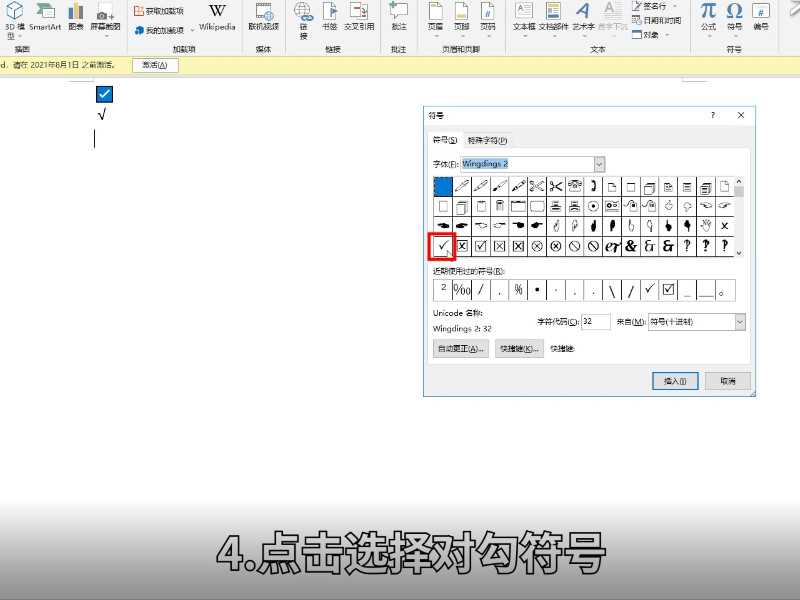The height and width of the screenshot is (600, 800).
Task: Open the symbol (符号) omega icon
Action: (735, 16)
